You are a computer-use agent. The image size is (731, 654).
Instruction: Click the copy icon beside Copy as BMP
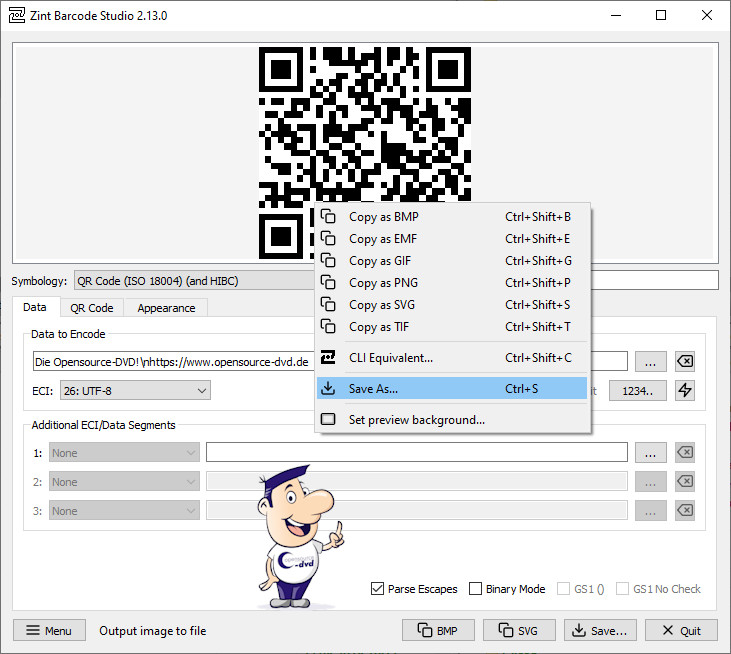click(x=328, y=216)
